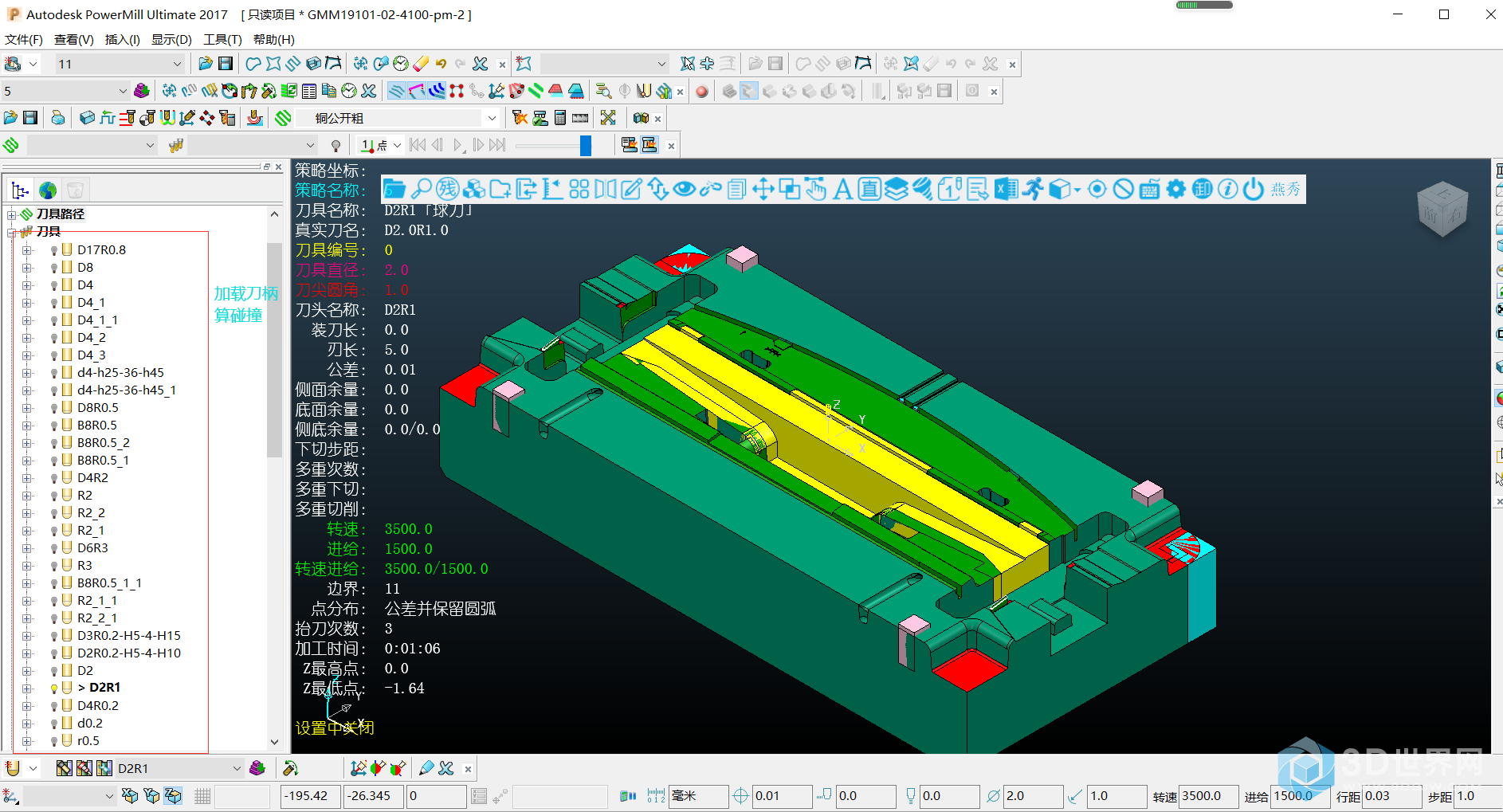The height and width of the screenshot is (812, 1503).
Task: Click the block cube icon in main toolbar
Action: coord(87,118)
